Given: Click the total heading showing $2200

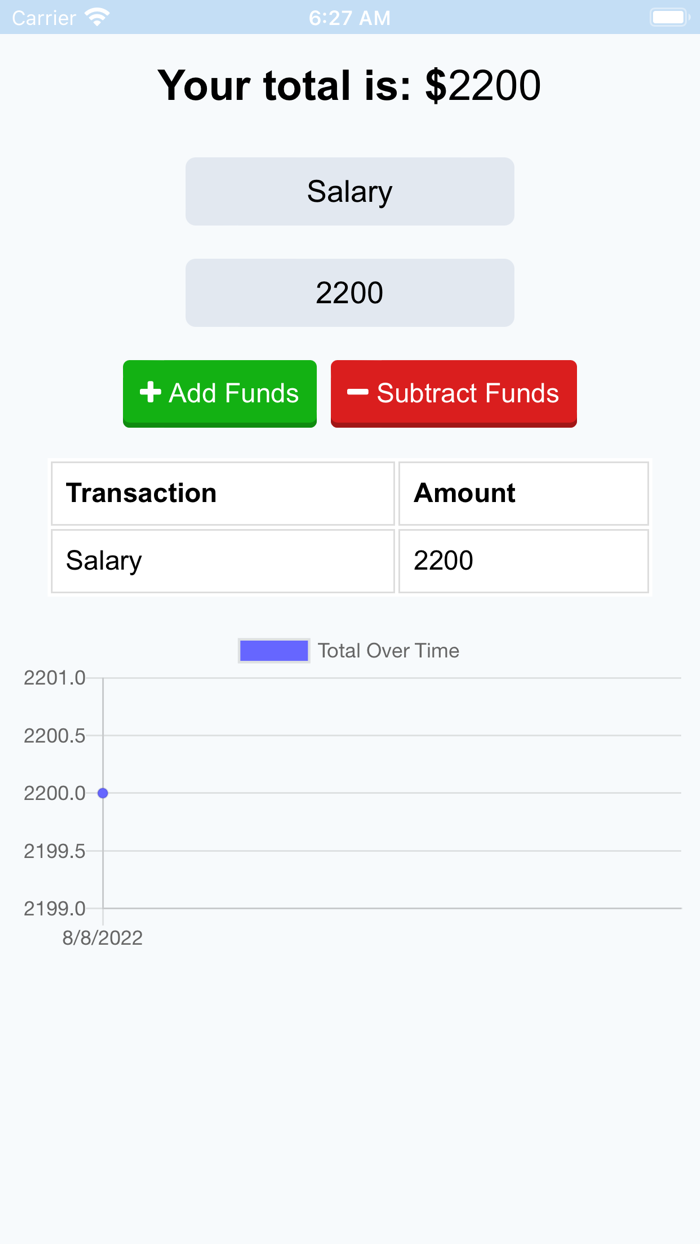Looking at the screenshot, I should [x=349, y=85].
